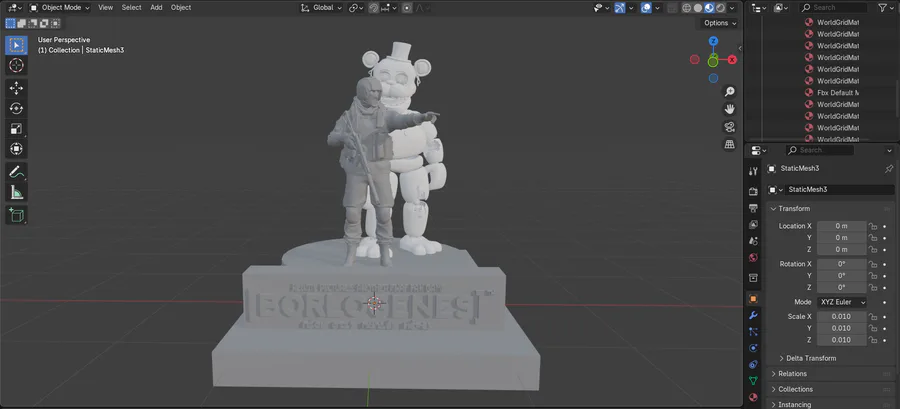Toggle the show overlays button
The width and height of the screenshot is (900, 409).
click(x=646, y=8)
